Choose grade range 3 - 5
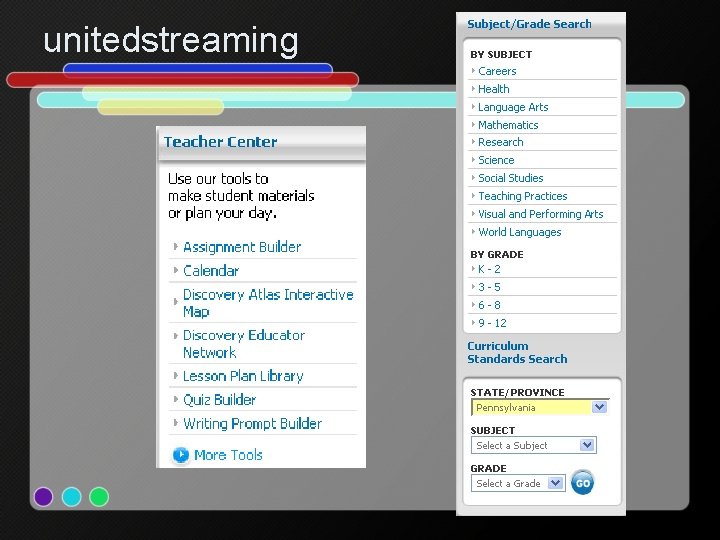Viewport: 720px width, 540px height. click(x=489, y=287)
